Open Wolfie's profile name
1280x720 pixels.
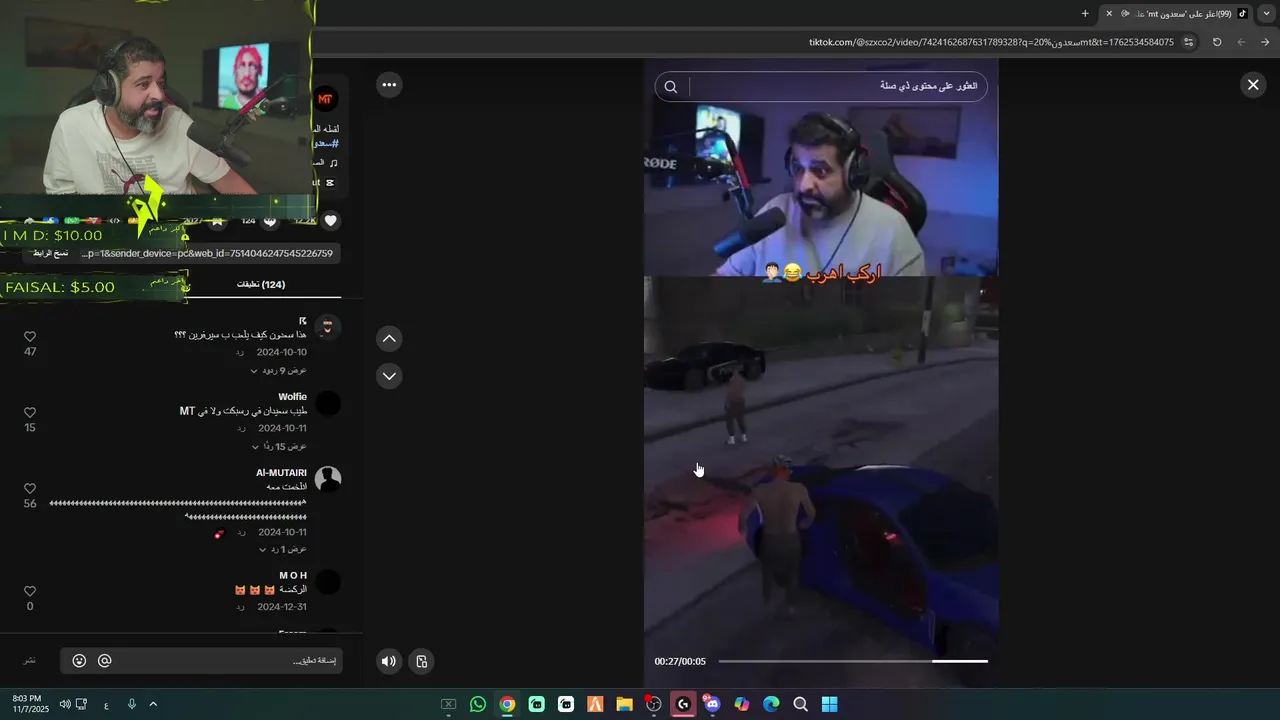point(293,397)
